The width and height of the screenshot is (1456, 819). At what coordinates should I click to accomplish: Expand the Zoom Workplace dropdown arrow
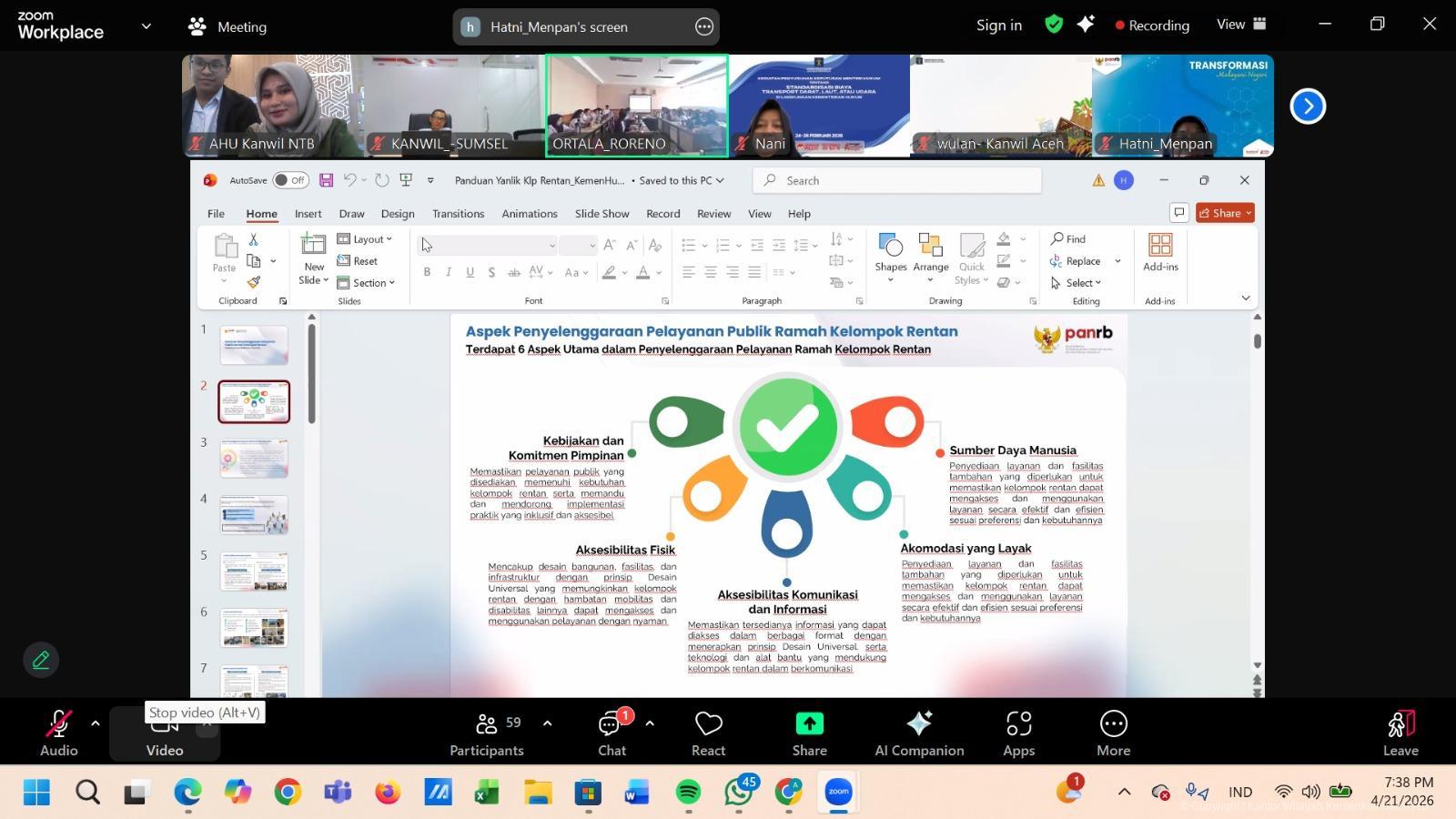146,26
